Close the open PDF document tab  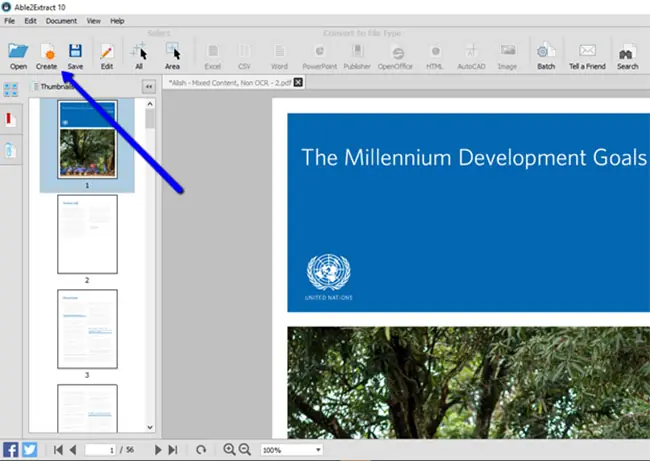pos(298,82)
